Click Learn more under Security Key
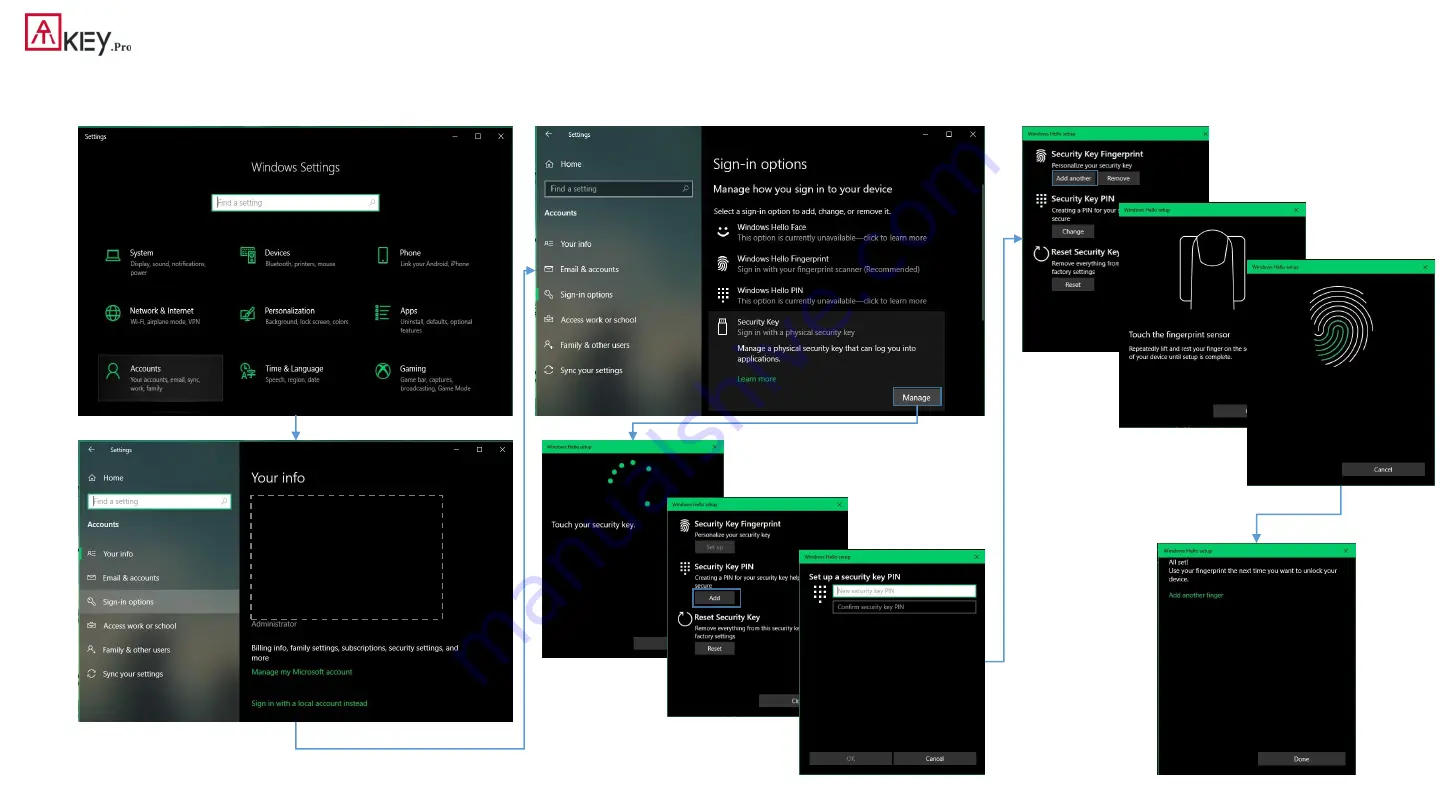This screenshot has height=810, width=1440. pyautogui.click(x=756, y=379)
